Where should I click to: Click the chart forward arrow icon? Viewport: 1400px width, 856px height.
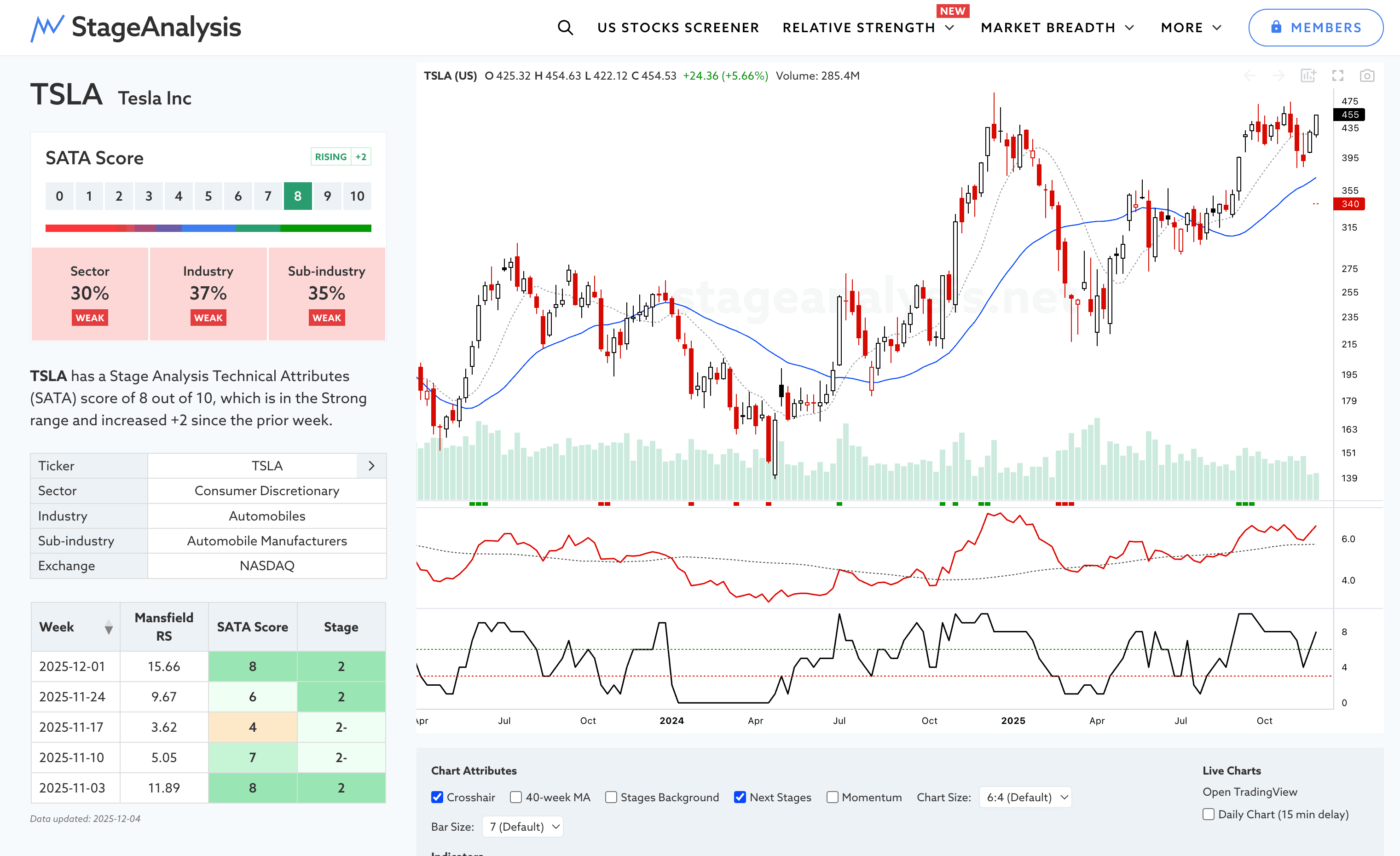pyautogui.click(x=1279, y=75)
